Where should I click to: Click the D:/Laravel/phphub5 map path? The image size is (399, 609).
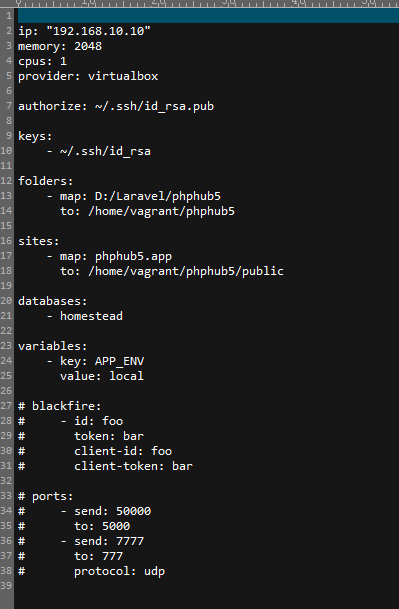click(158, 196)
